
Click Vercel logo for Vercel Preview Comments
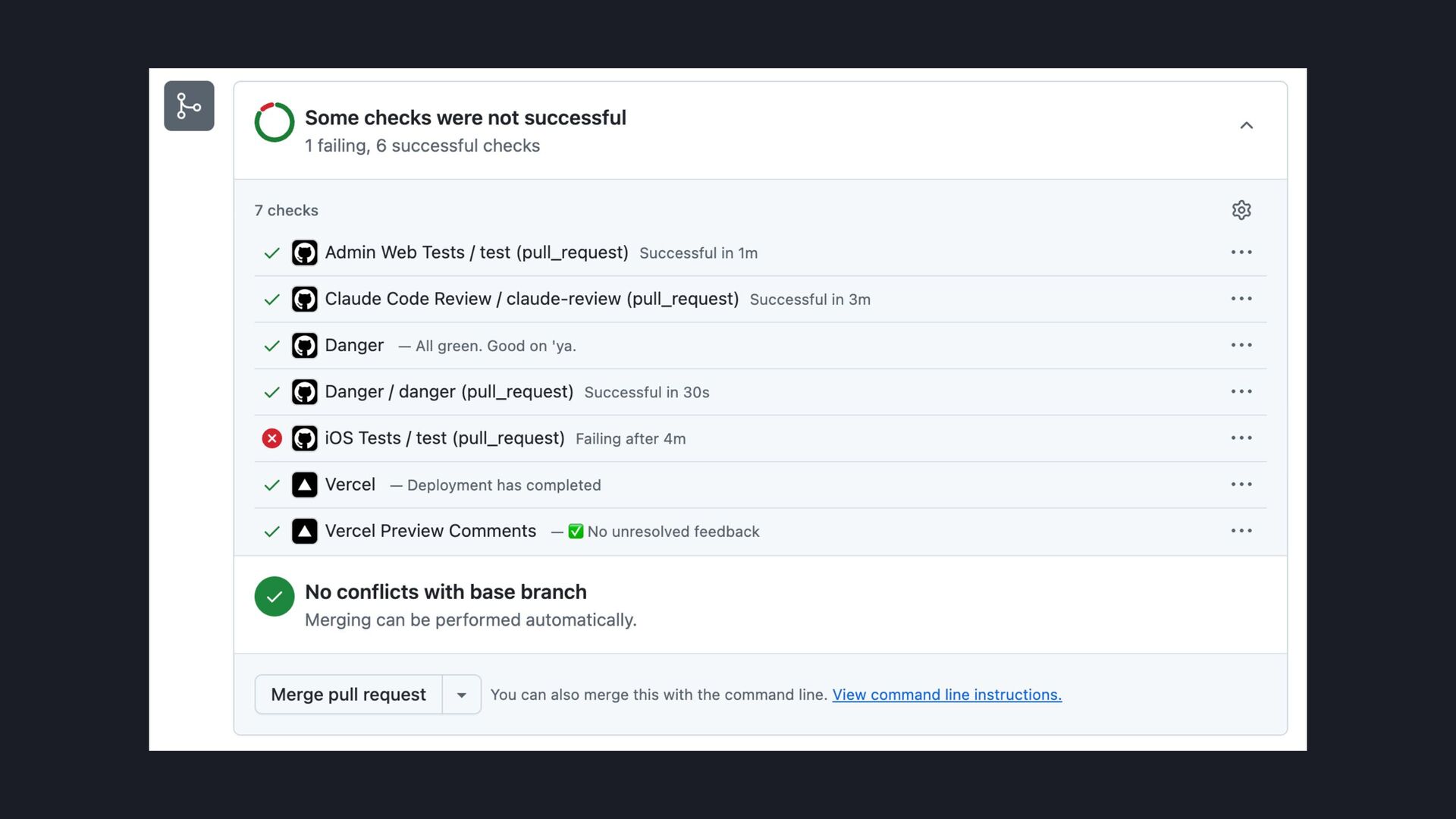click(x=305, y=532)
